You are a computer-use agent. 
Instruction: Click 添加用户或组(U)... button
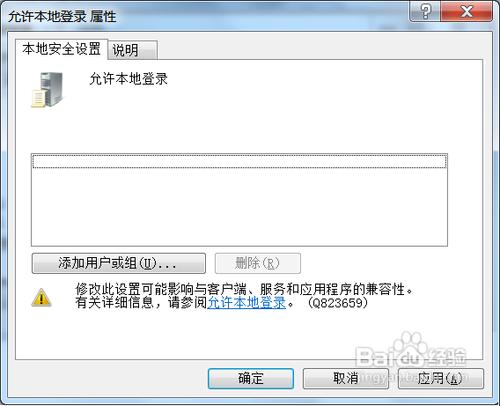[119, 263]
